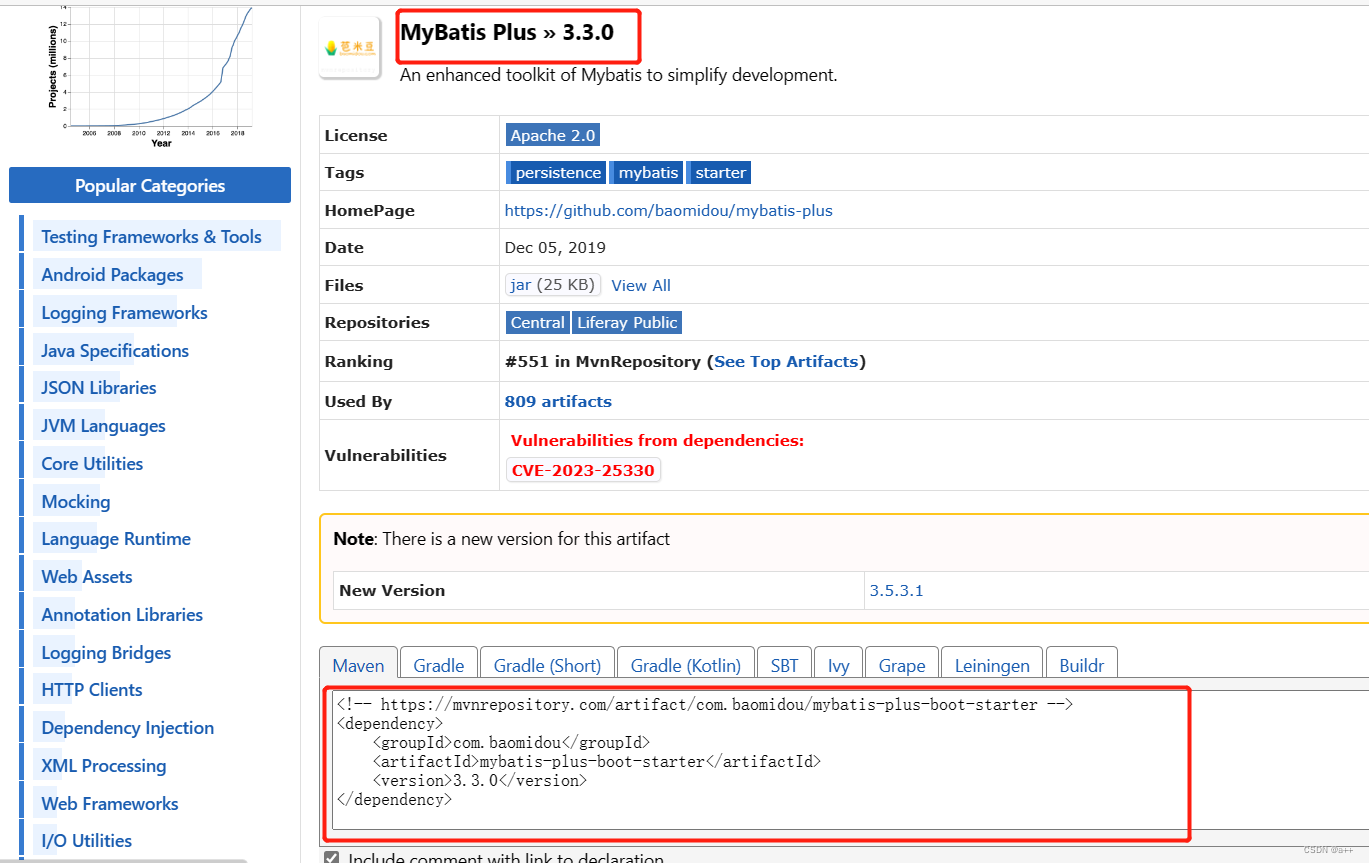The width and height of the screenshot is (1369, 863).
Task: Click the persistence tag badge
Action: pos(556,172)
